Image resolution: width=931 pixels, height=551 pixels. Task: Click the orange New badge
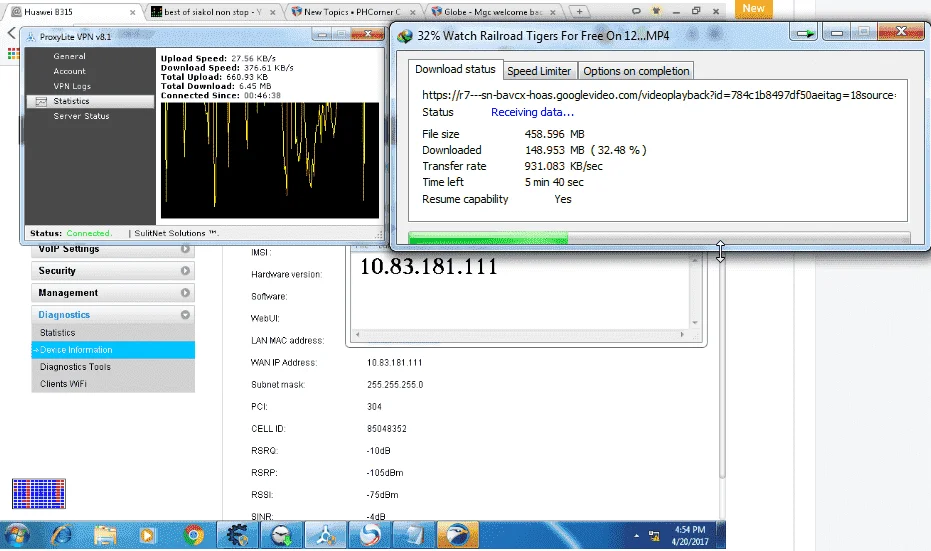coord(753,8)
